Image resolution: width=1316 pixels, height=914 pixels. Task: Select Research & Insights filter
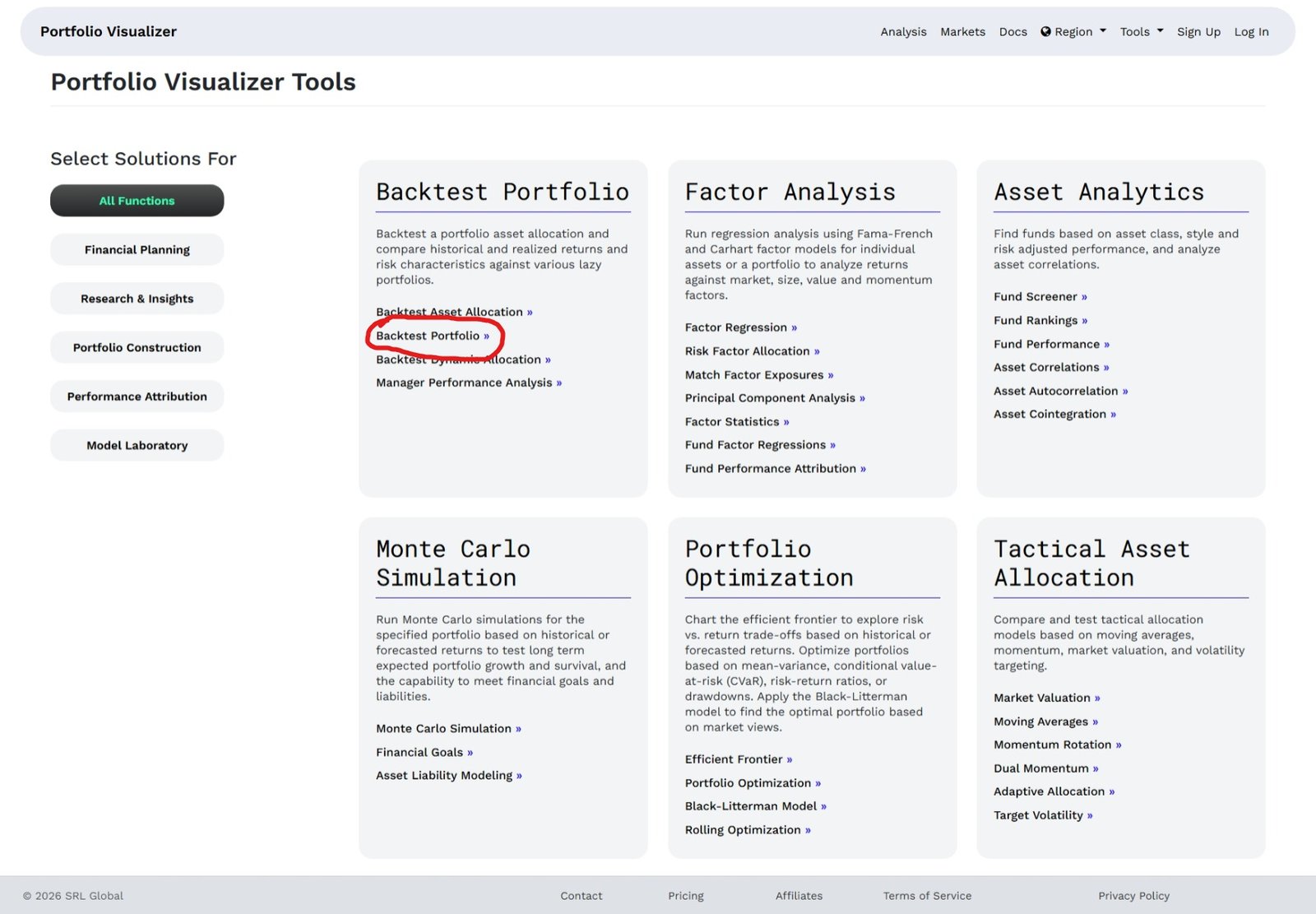(137, 299)
